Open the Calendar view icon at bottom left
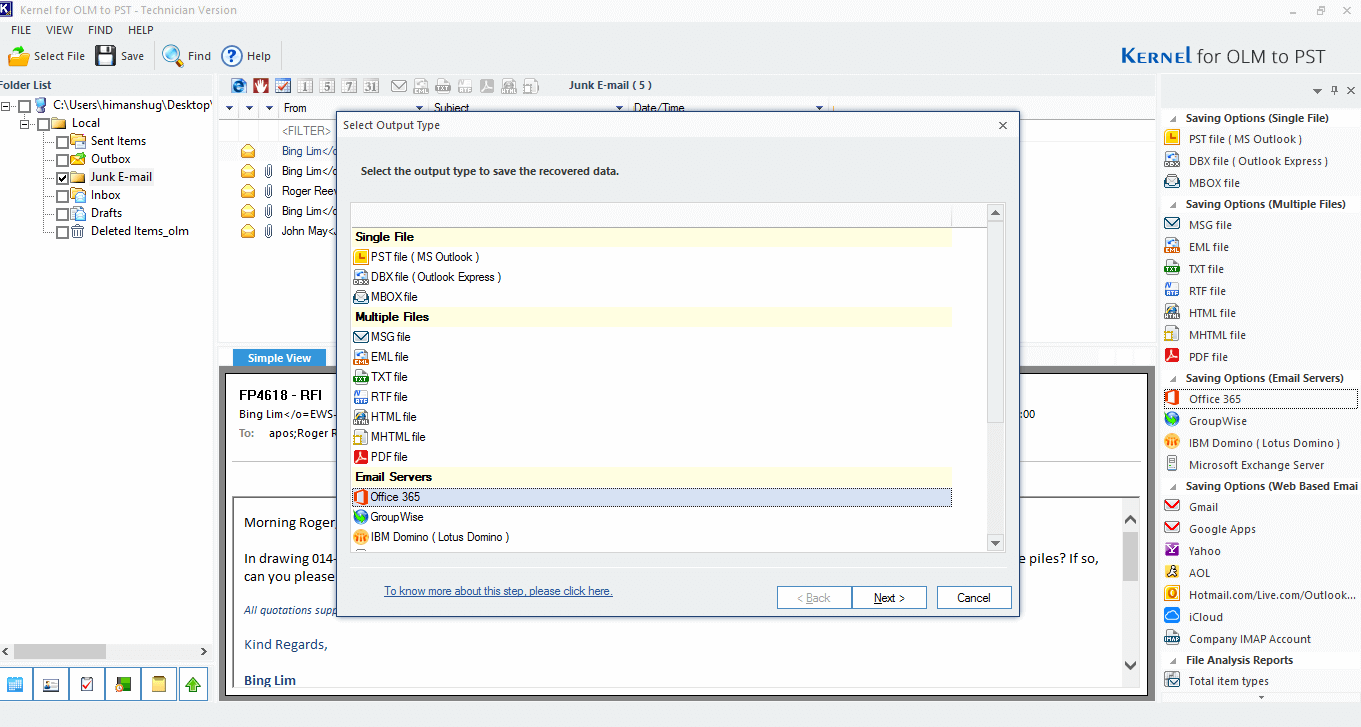Screen dimensions: 1361x727 point(15,684)
